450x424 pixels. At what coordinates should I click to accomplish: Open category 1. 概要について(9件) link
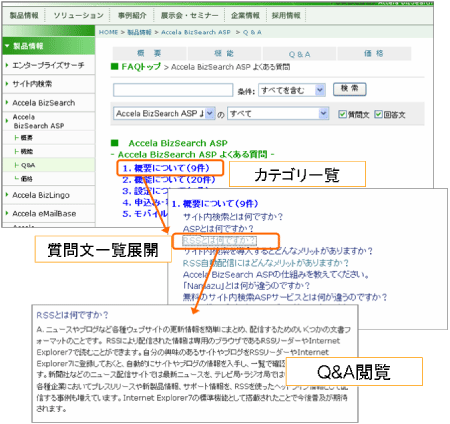coord(166,168)
